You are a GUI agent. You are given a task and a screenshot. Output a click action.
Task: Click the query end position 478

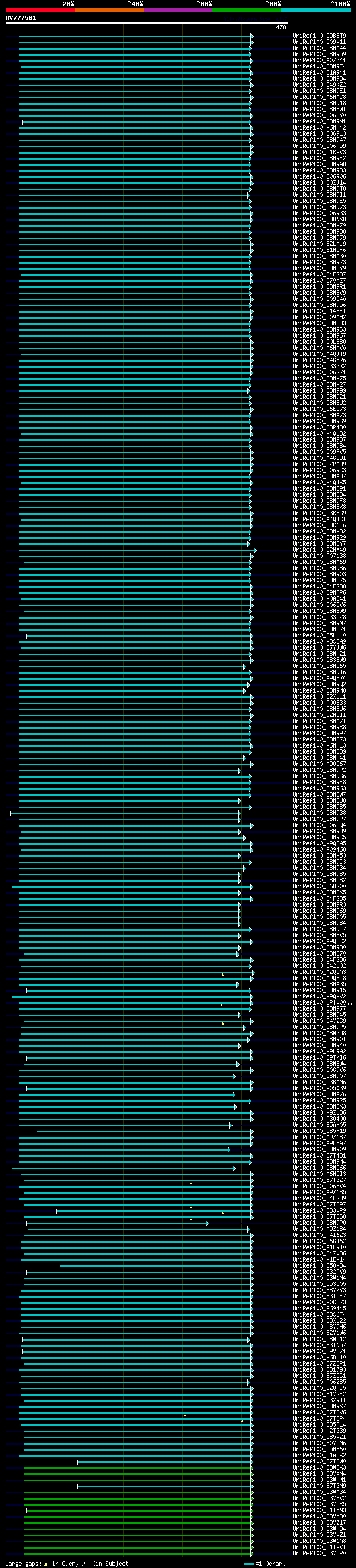(280, 27)
